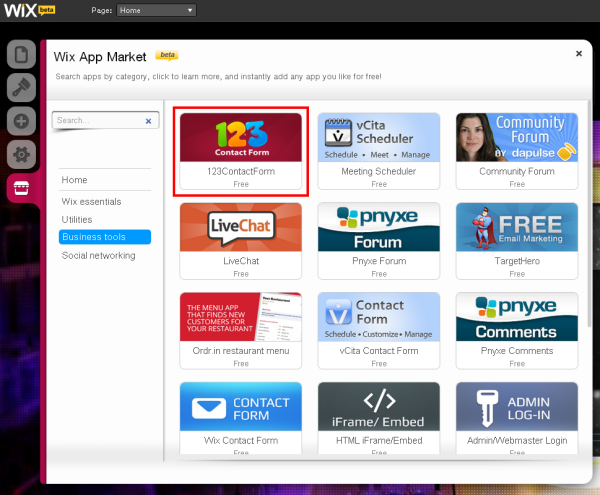
Task: Open the pnyxe Forum app thumbnail
Action: (x=379, y=227)
